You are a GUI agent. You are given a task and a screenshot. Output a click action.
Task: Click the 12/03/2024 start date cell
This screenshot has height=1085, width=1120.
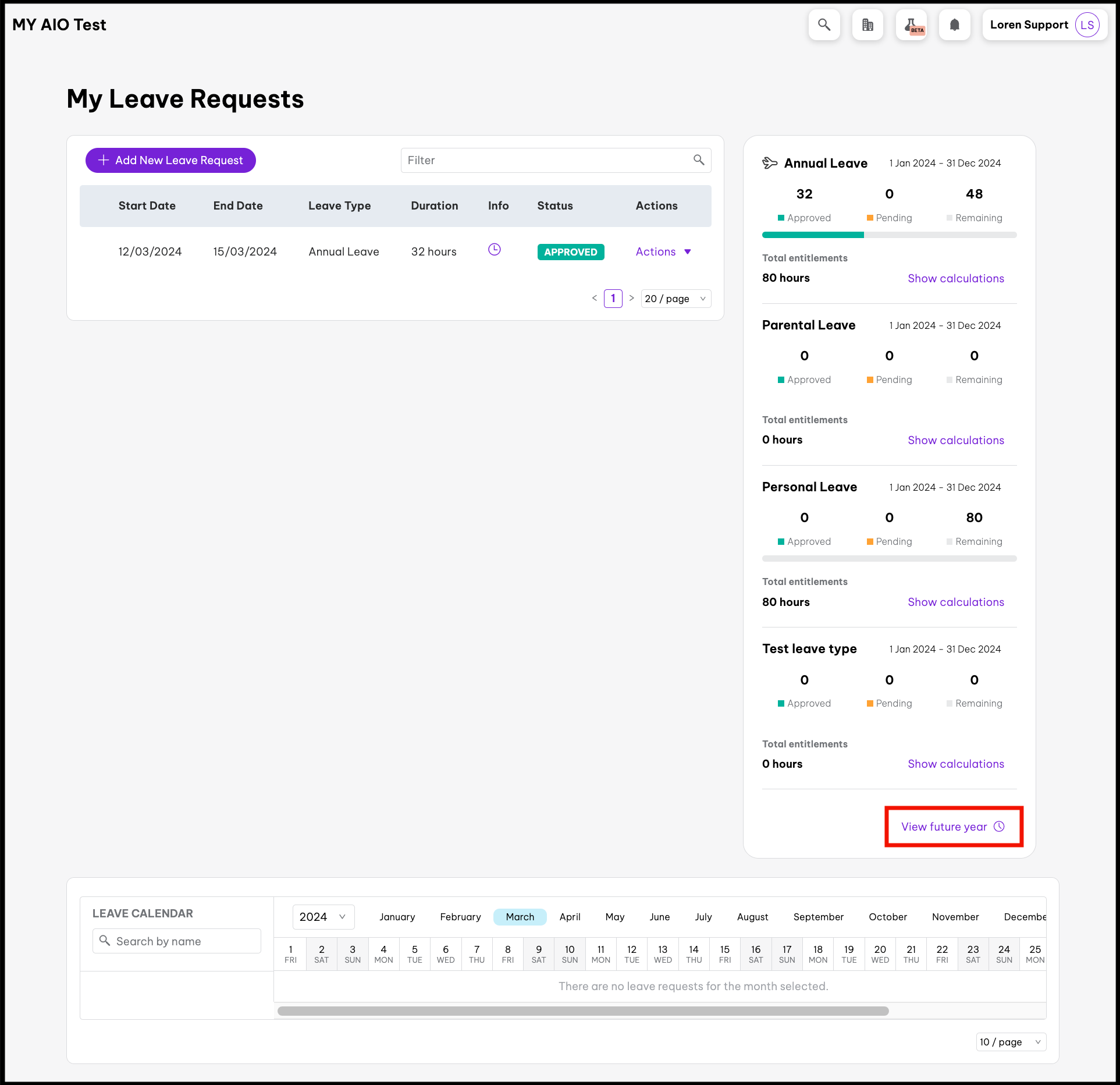150,251
